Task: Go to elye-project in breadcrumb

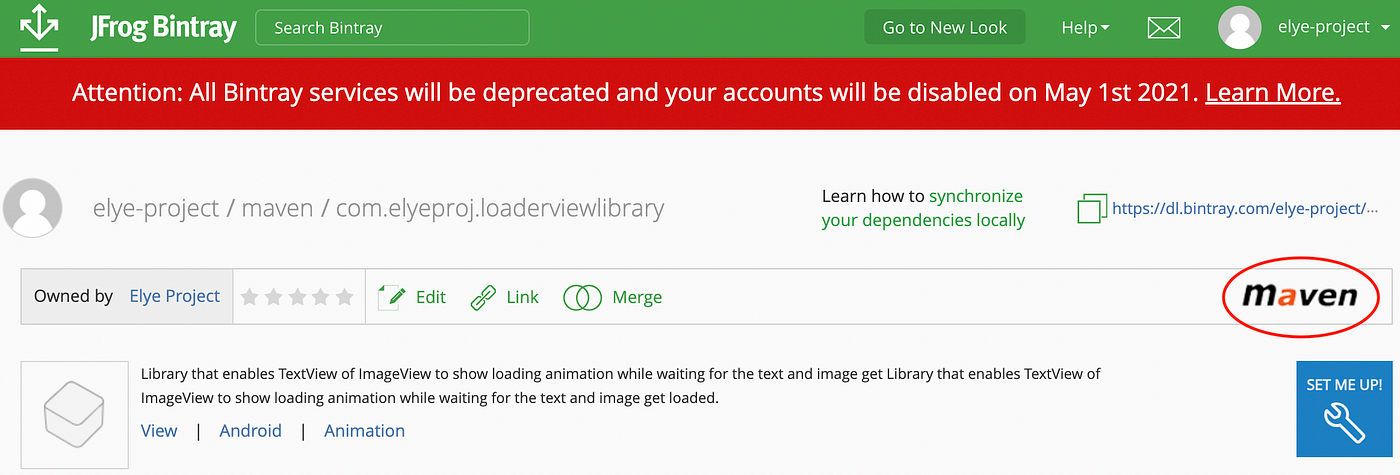Action: [155, 209]
